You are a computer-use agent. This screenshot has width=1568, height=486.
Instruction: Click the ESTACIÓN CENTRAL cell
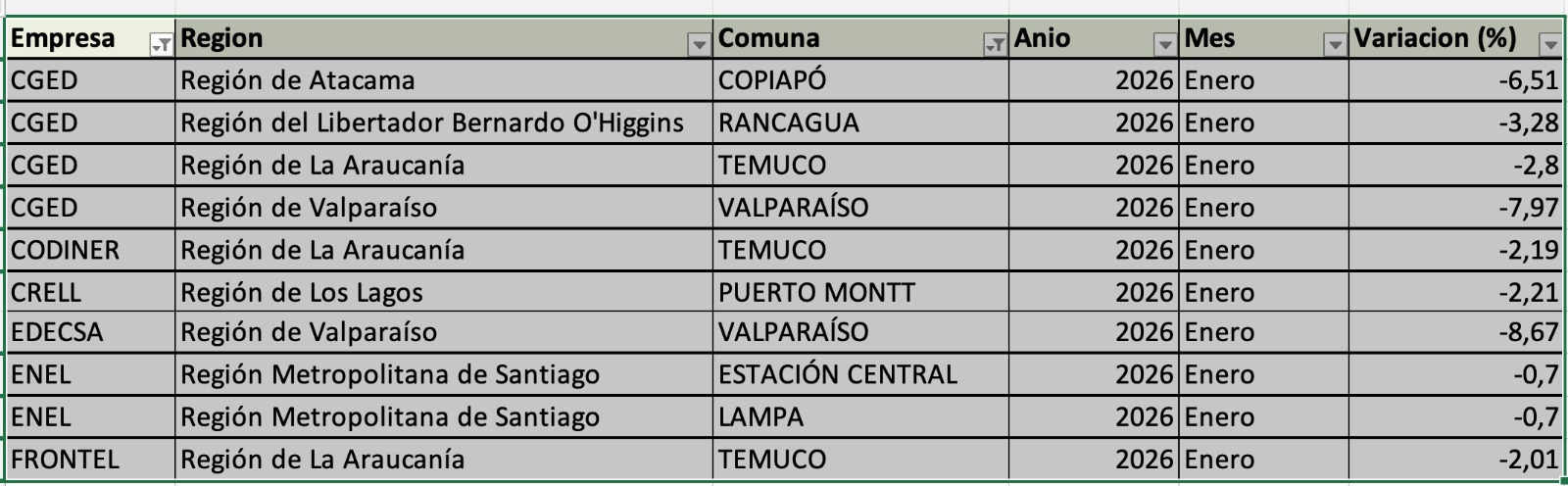tap(837, 375)
